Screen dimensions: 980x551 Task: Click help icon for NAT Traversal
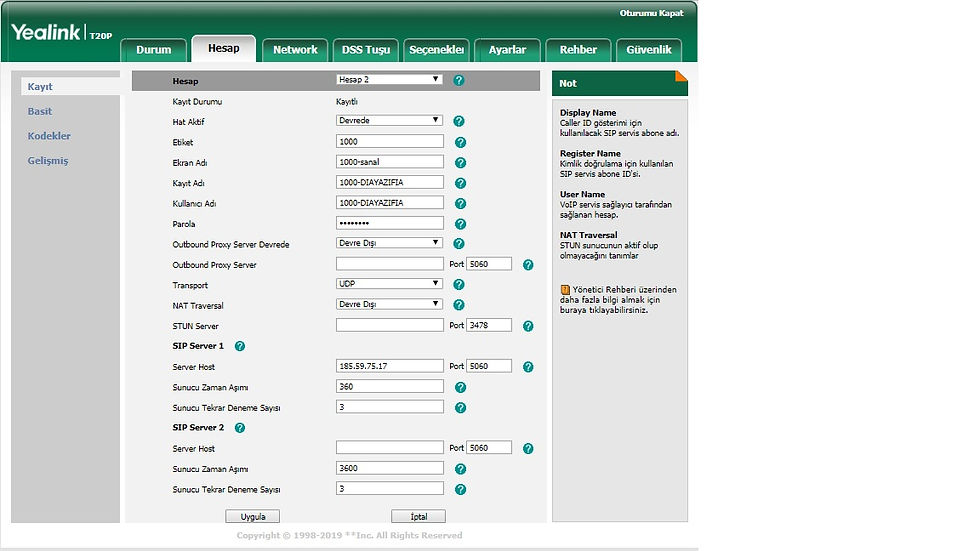point(459,305)
